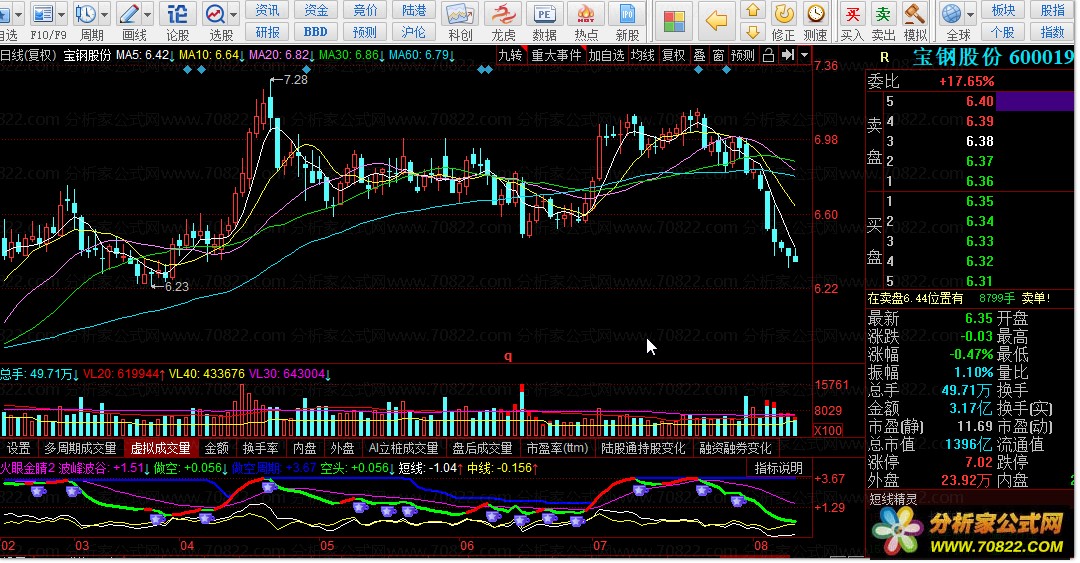
Task: Expand the 全球 globe dropdown arrow
Action: (970, 14)
